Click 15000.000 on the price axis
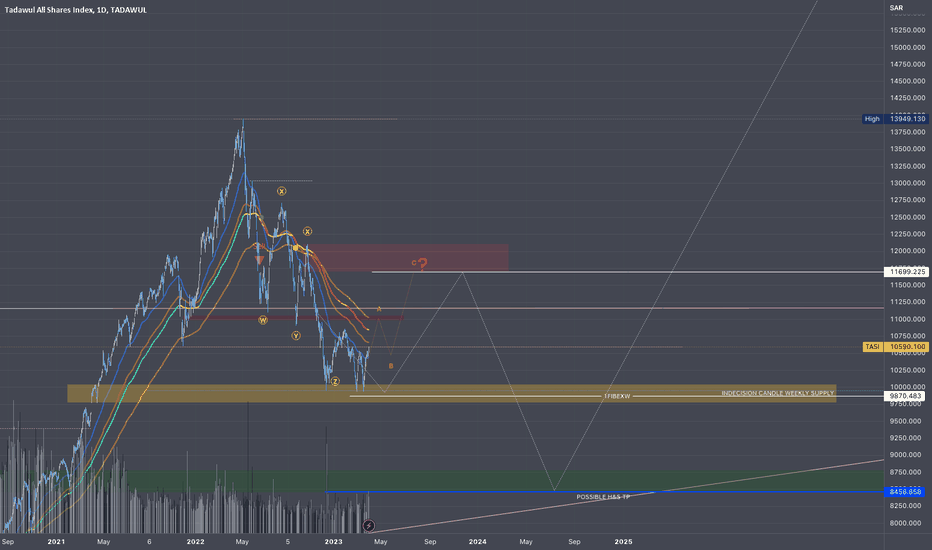 [x=907, y=47]
